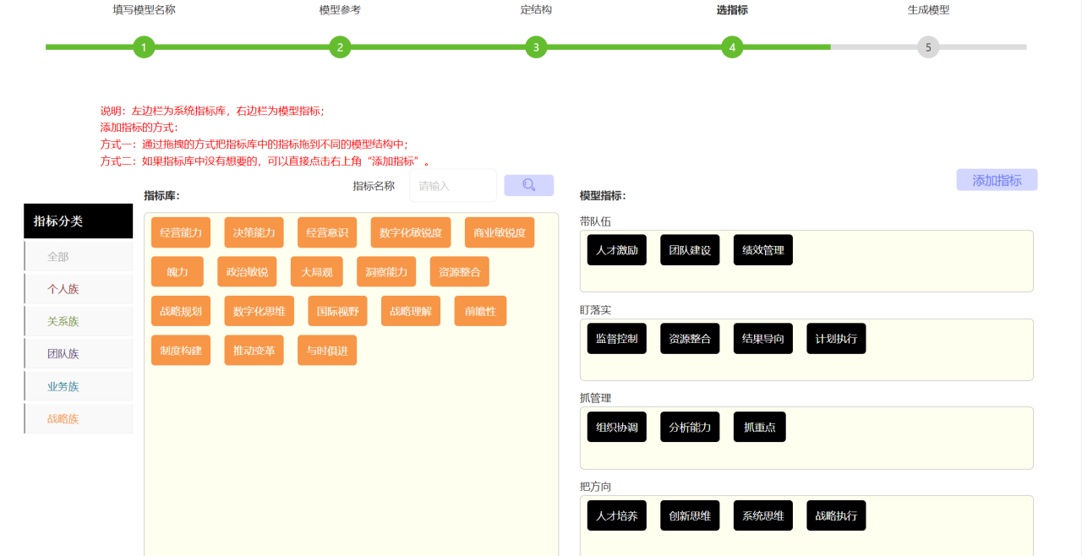
Task: Click the 数字化思维 indicator chip
Action: pos(259,311)
